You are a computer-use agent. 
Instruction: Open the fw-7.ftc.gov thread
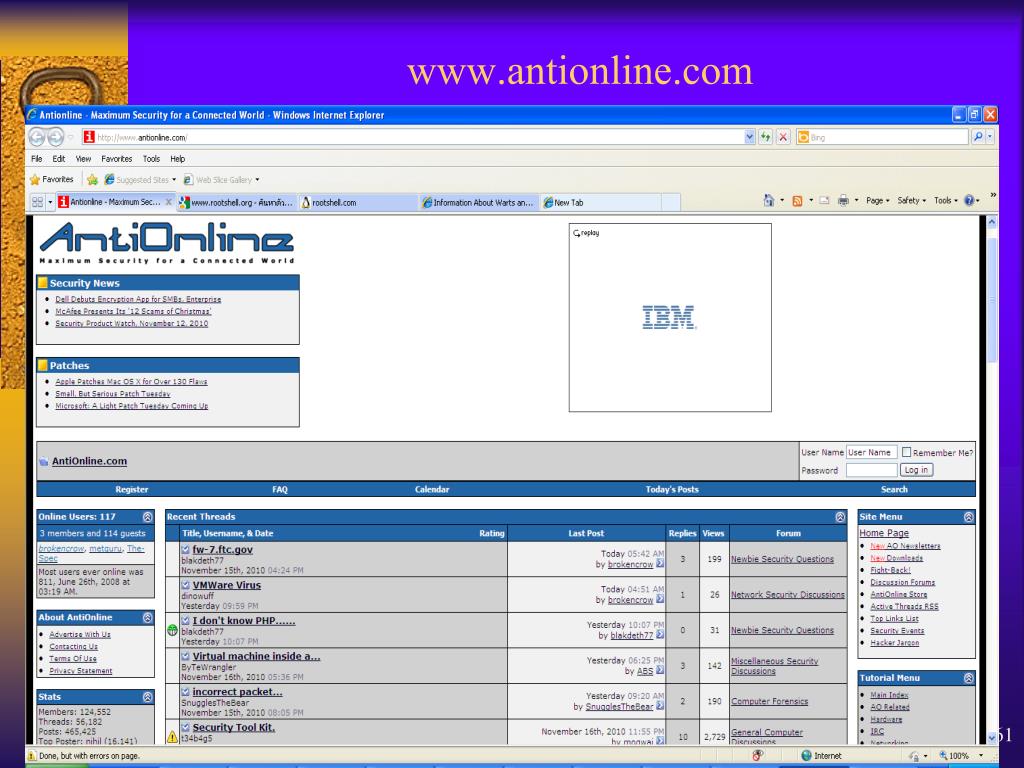tap(222, 550)
